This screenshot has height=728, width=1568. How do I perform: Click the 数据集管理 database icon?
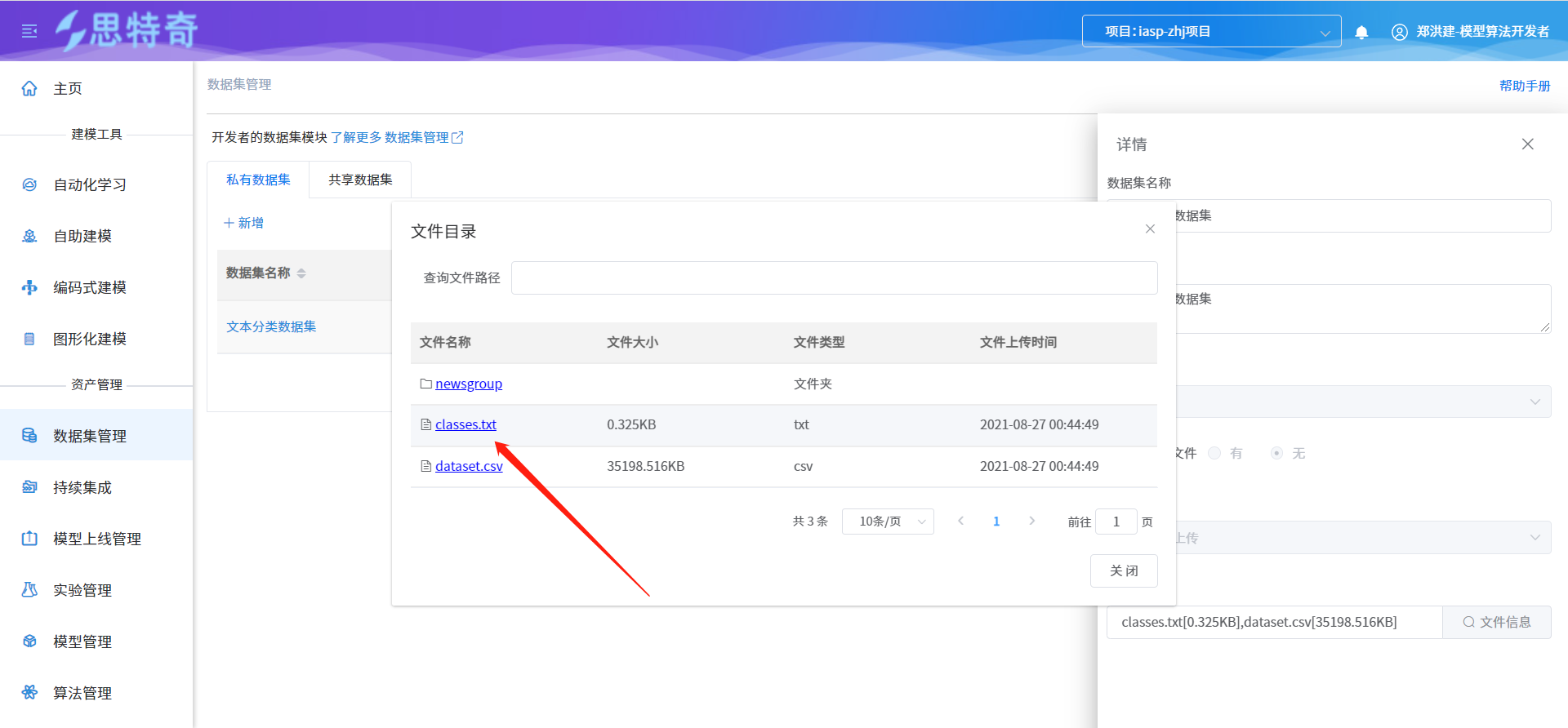29,436
